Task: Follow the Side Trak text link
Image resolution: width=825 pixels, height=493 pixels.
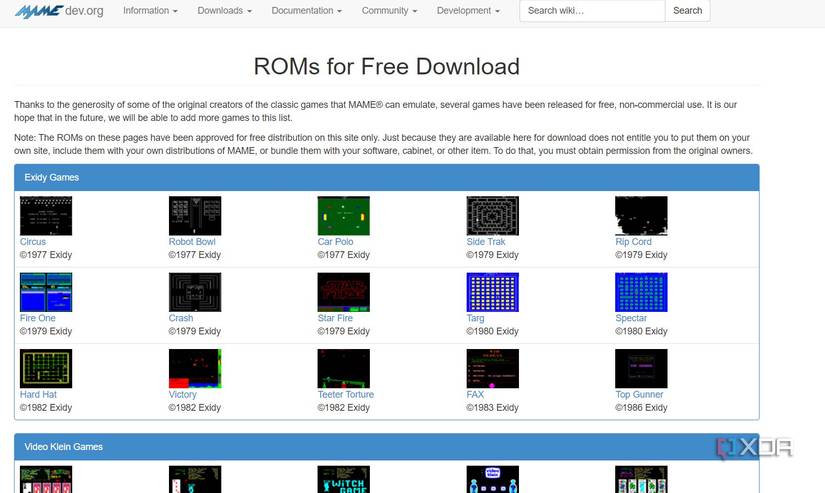Action: 486,242
